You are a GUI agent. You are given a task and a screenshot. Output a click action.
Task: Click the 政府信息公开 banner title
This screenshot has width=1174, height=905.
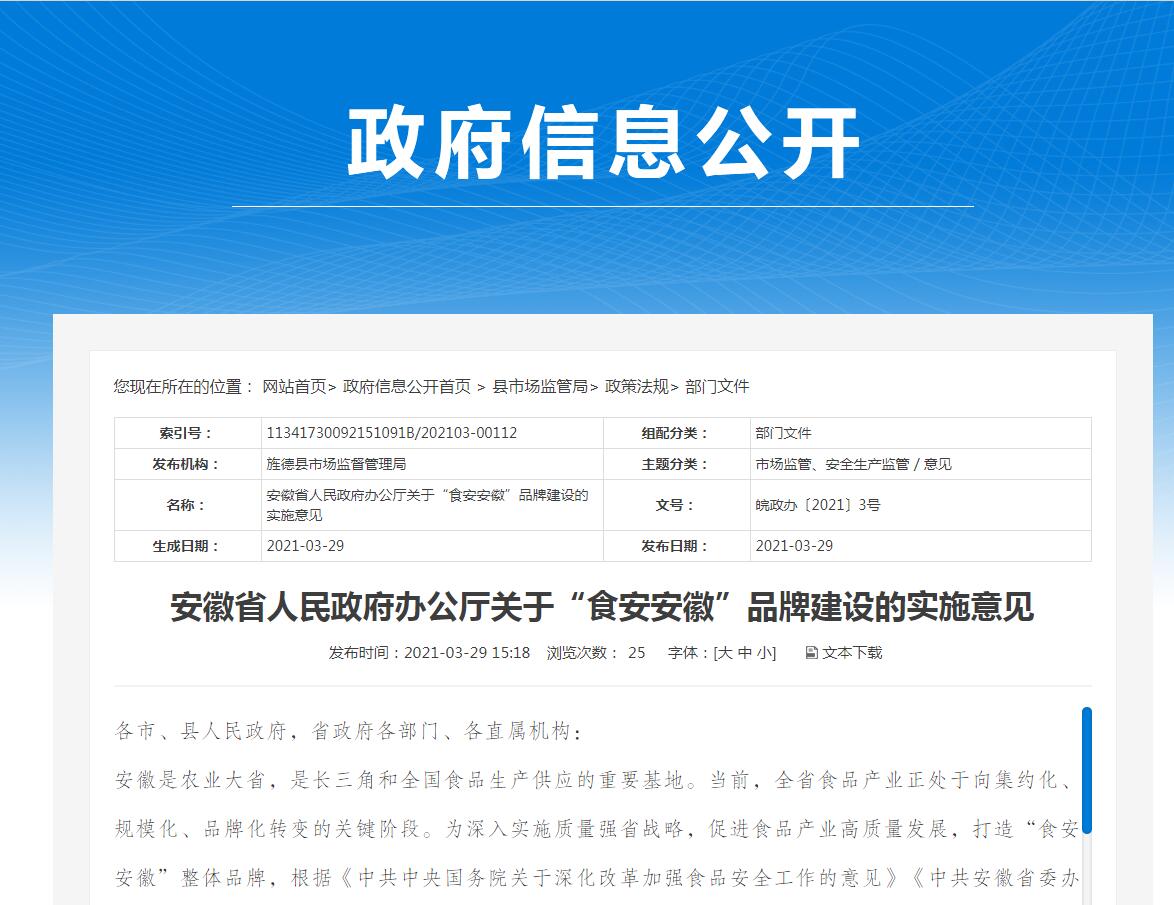click(603, 142)
